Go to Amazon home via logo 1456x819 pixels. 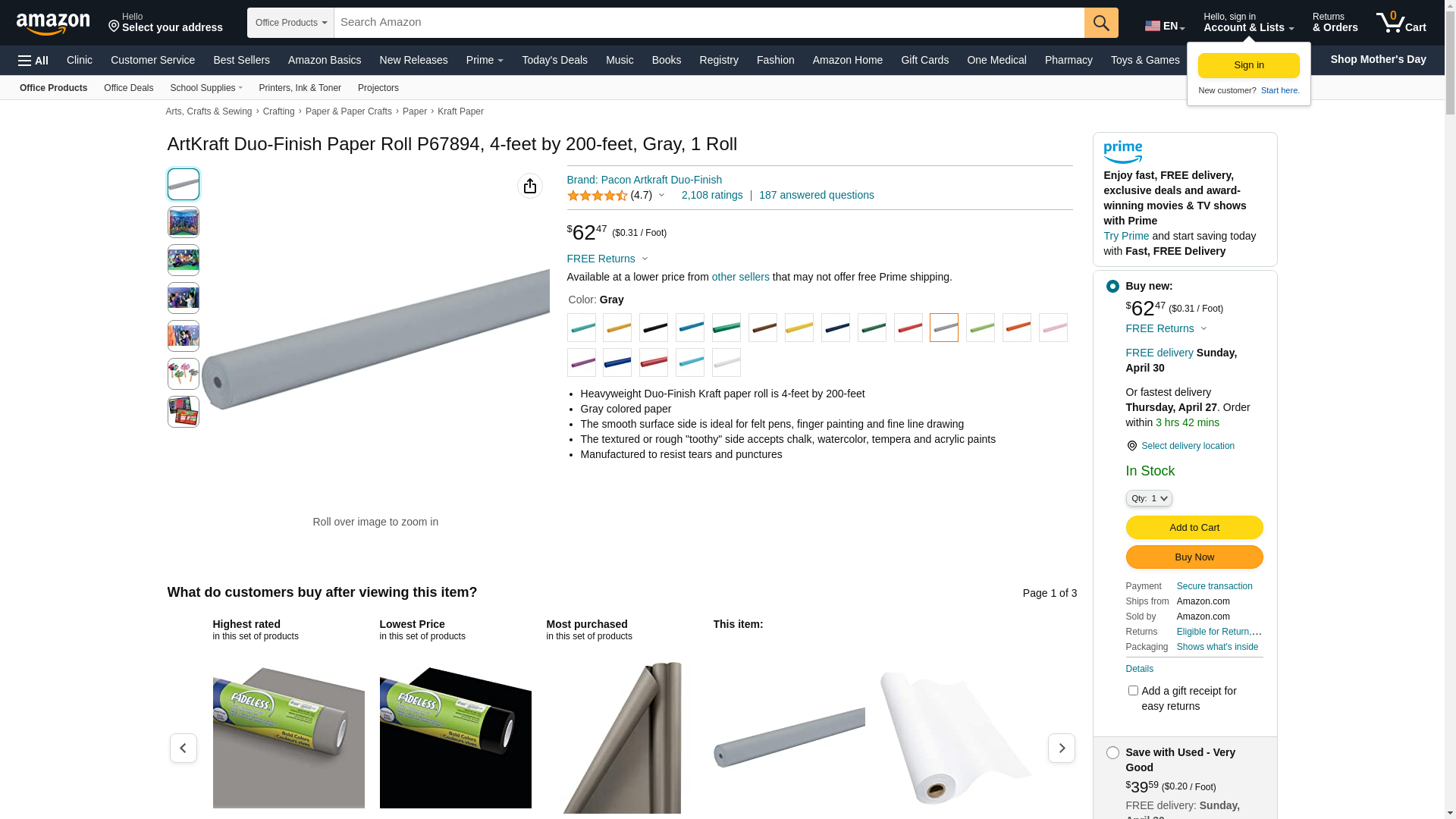[53, 24]
